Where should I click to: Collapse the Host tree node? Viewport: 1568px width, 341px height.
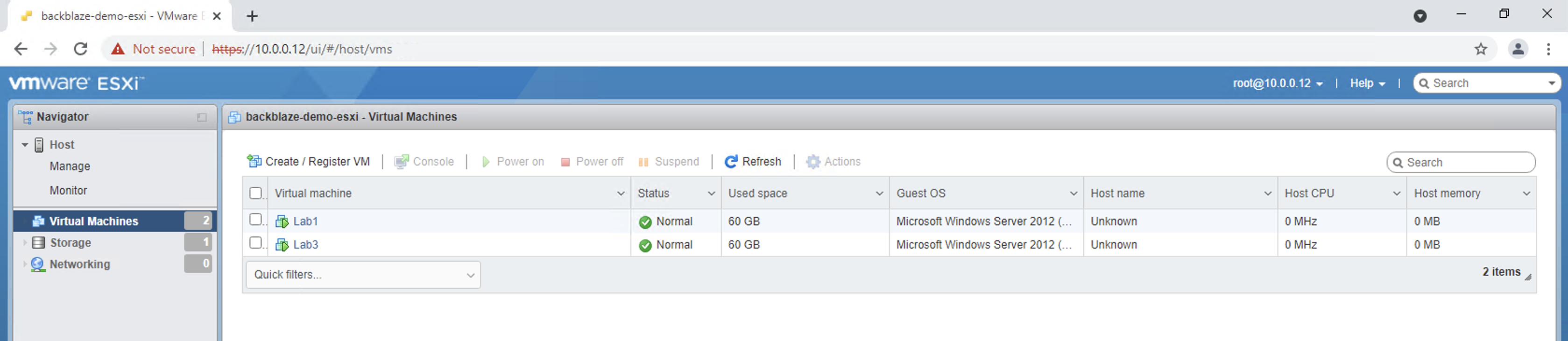click(x=25, y=145)
